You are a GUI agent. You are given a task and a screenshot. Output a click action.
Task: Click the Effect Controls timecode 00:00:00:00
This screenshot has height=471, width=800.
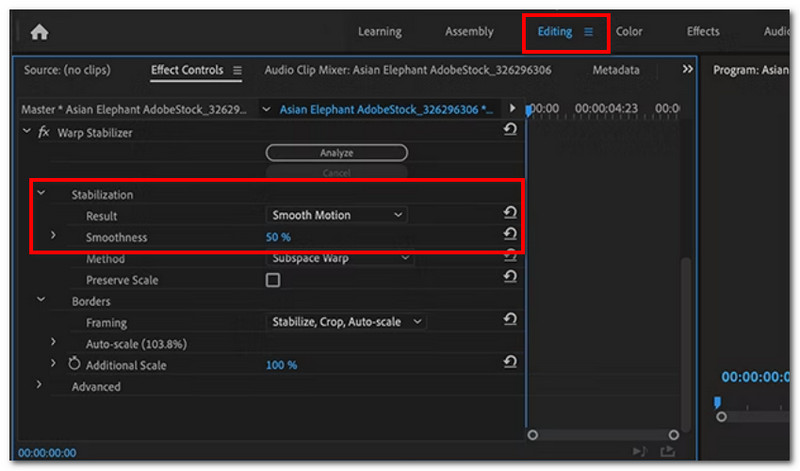(x=47, y=453)
